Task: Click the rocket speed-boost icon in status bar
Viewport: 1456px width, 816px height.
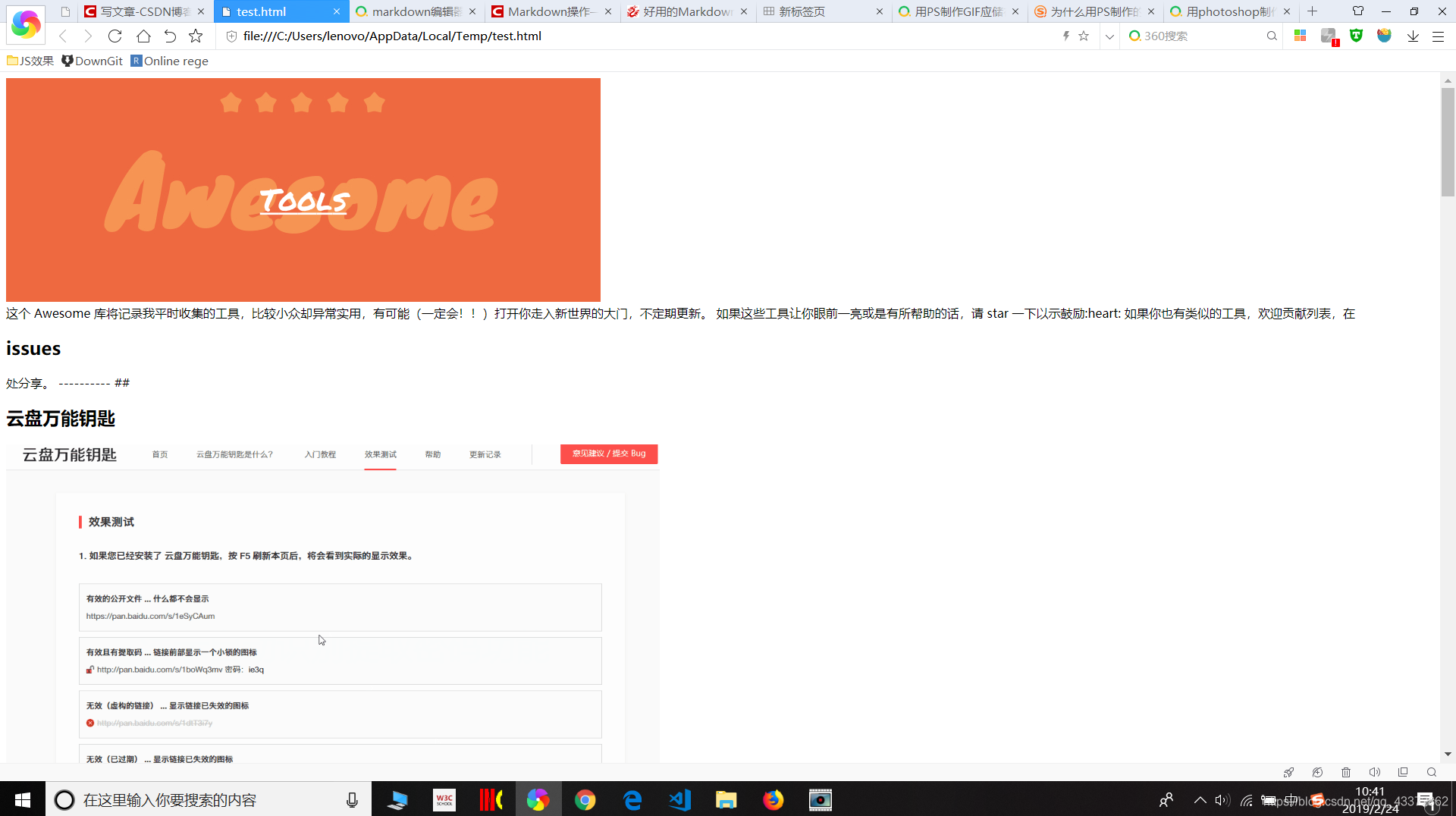Action: coord(1289,772)
